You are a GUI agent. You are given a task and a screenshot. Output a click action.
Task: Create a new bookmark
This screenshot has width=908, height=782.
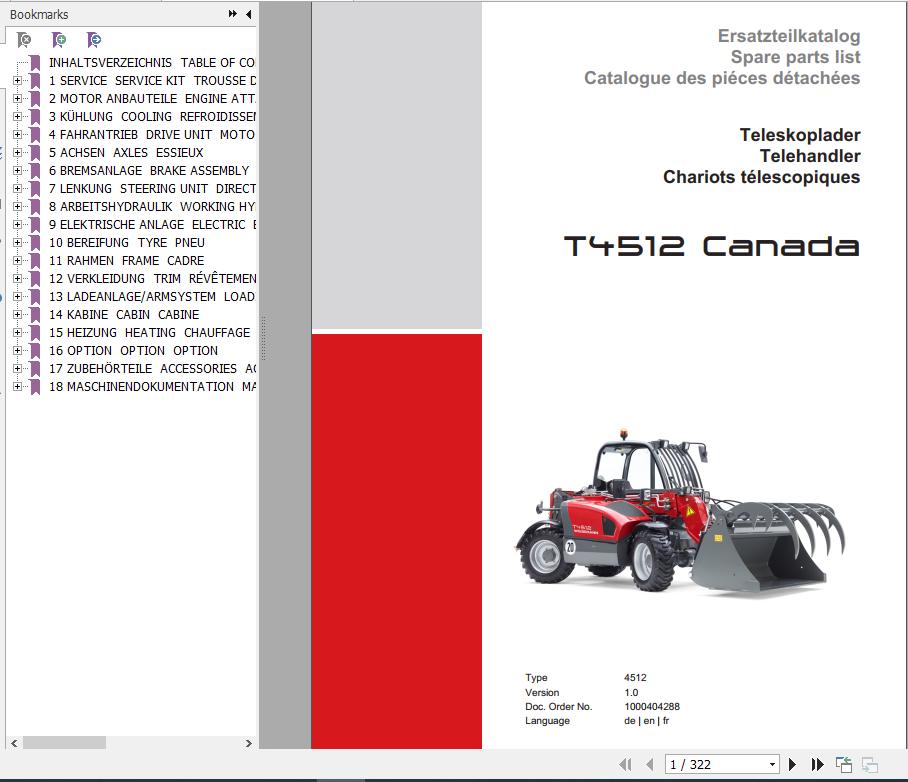click(60, 40)
